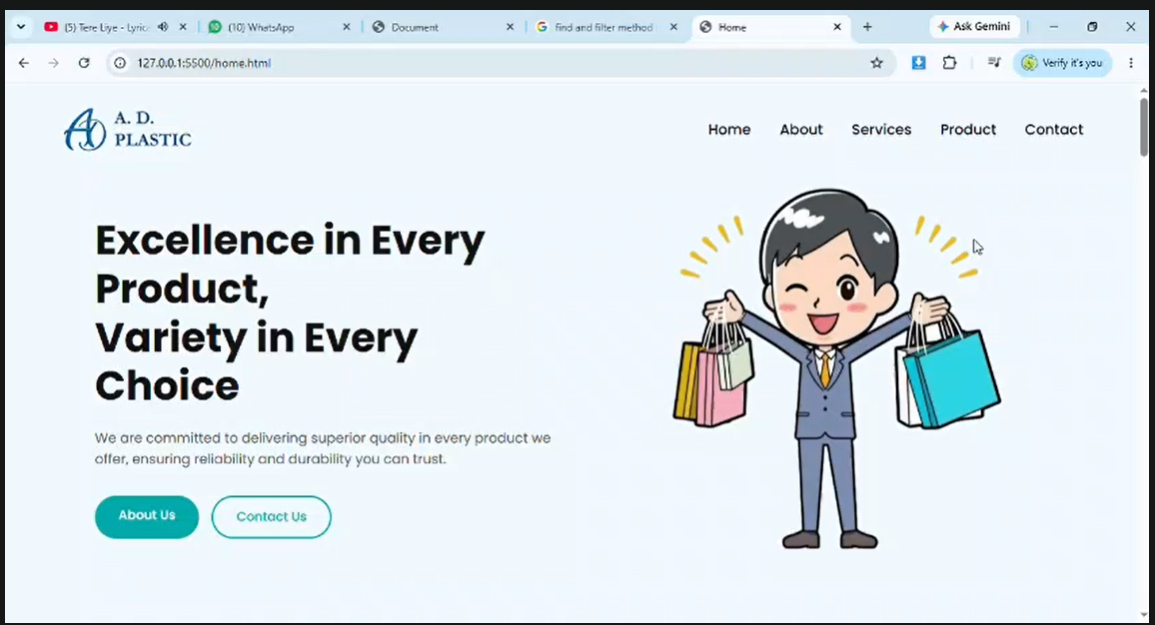Viewport: 1155px width, 625px height.
Task: Click the About Us button
Action: tap(147, 516)
